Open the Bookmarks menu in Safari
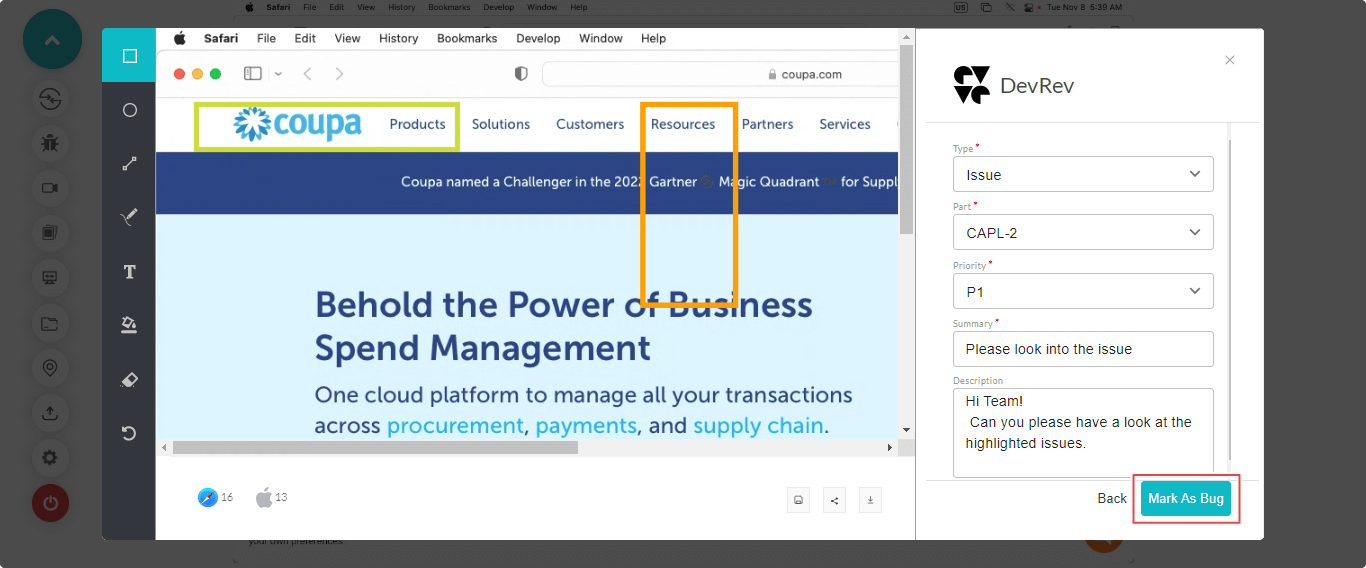This screenshot has height=568, width=1366. pos(466,38)
